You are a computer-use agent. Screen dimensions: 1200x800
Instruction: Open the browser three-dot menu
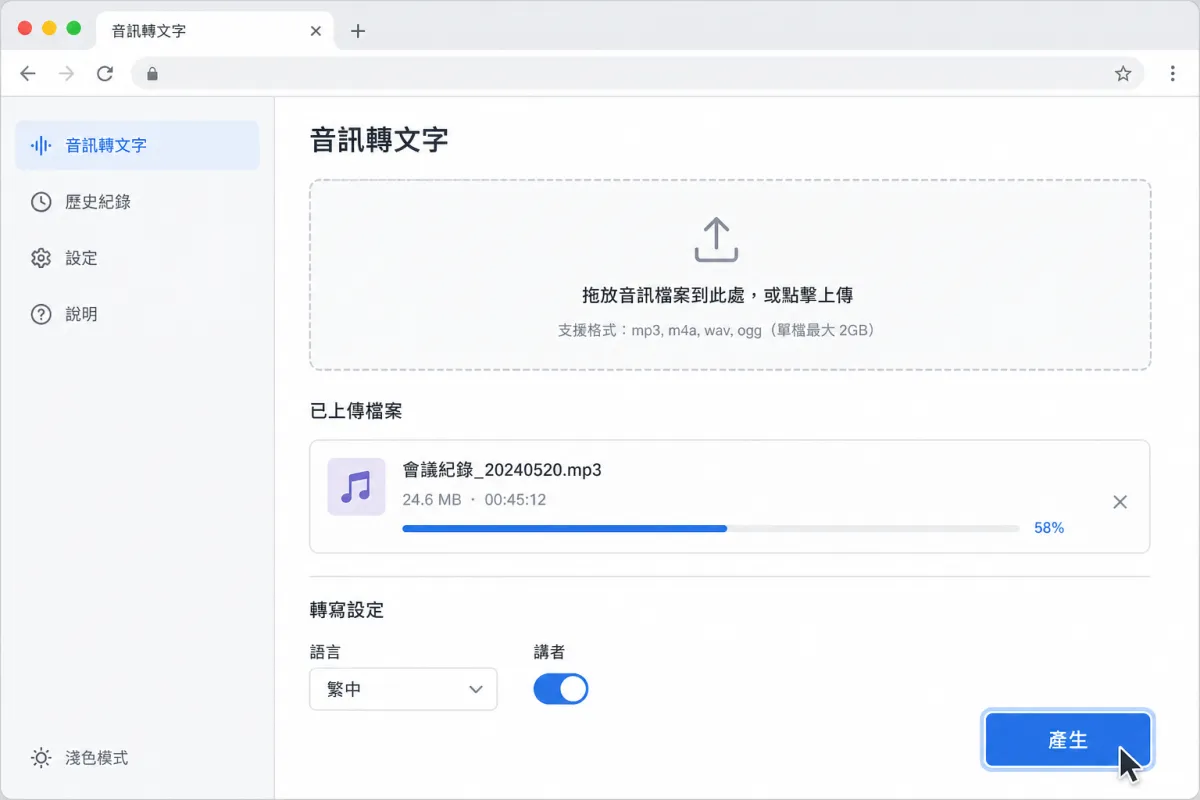[1172, 74]
